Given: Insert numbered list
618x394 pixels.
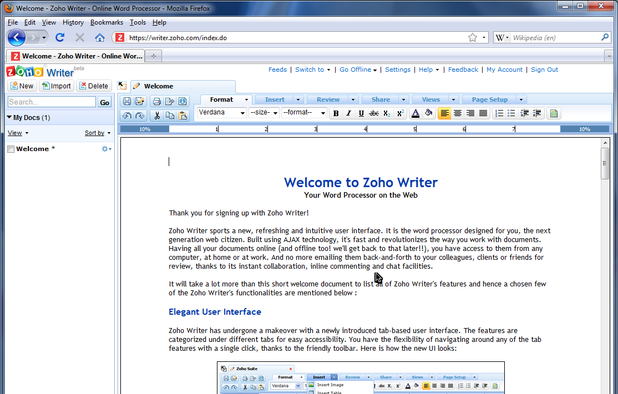Looking at the screenshot, I should (499, 113).
